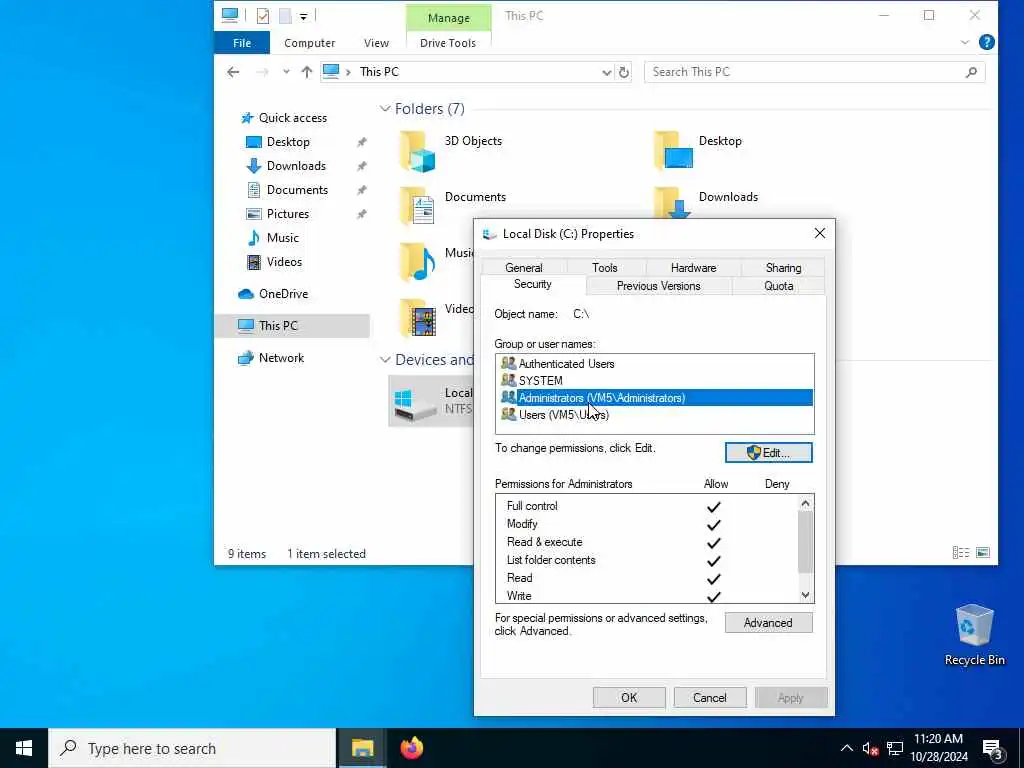The width and height of the screenshot is (1024, 768).
Task: Open the Windows Start button
Action: (x=24, y=748)
